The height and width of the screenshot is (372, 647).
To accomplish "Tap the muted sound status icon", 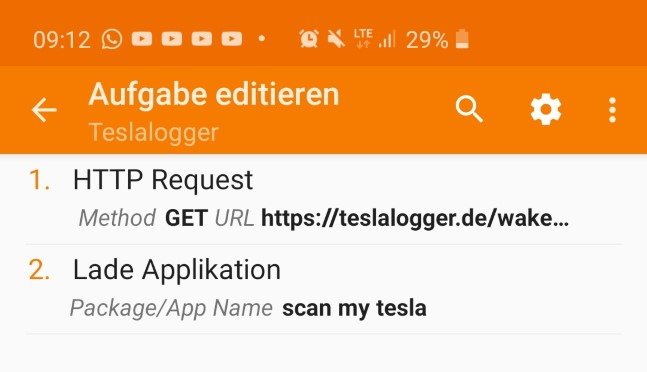I will [x=336, y=39].
